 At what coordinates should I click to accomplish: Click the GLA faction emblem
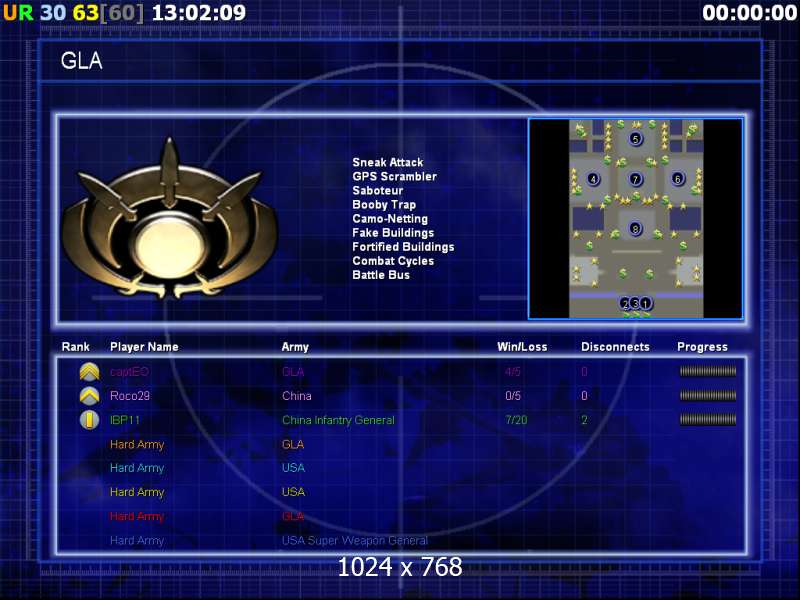(169, 219)
